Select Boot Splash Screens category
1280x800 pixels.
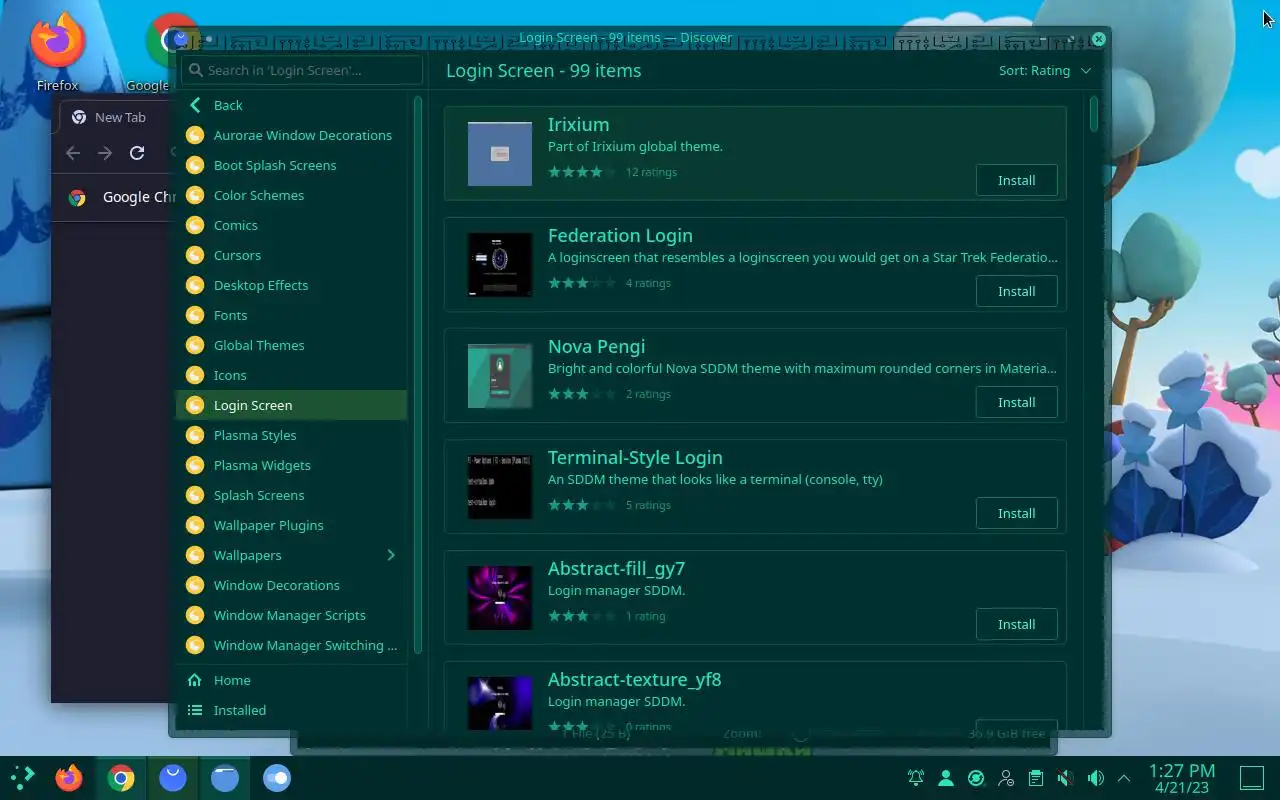291,165
